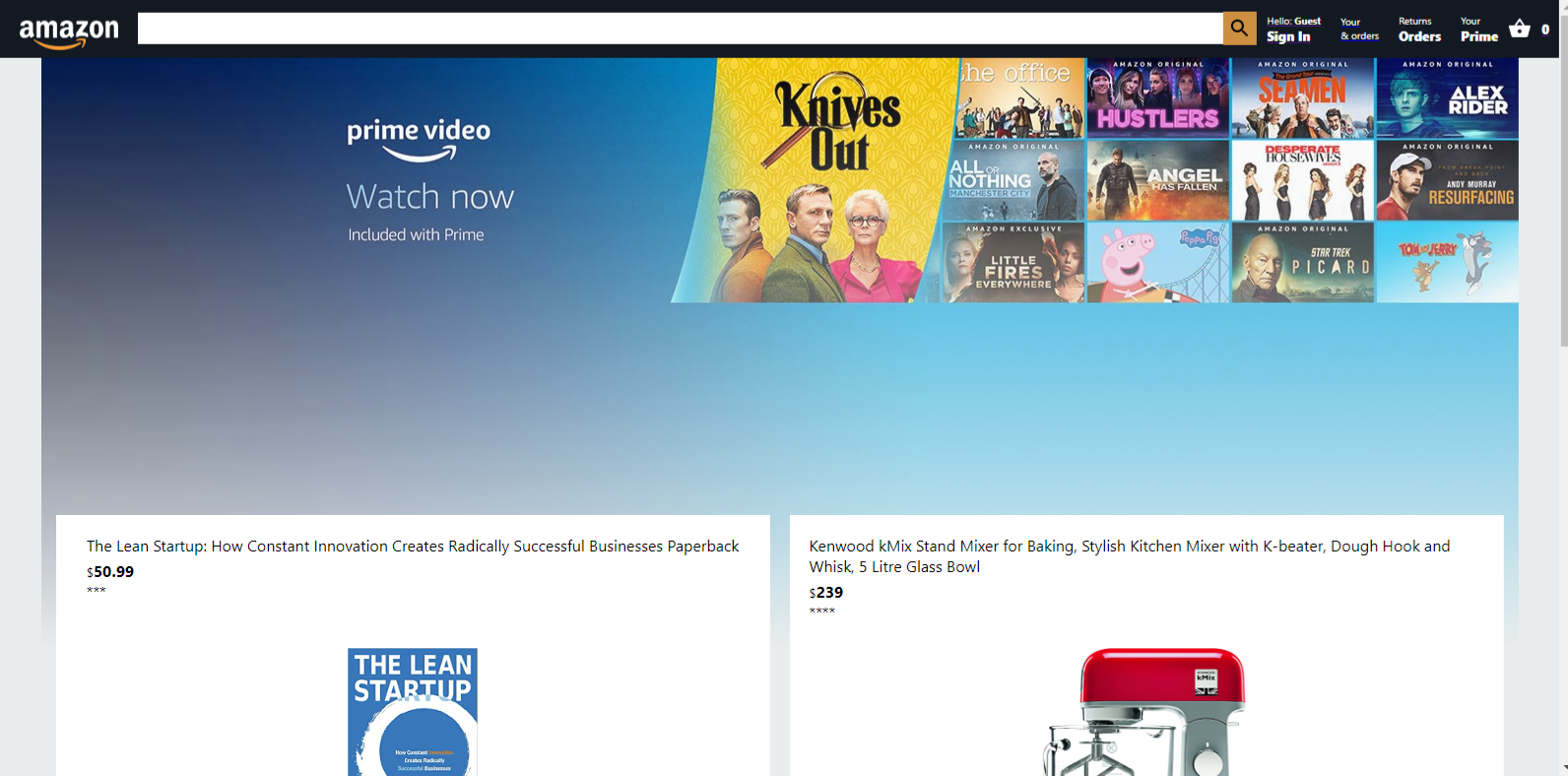Select the Hustlers thumbnail
Image resolution: width=1568 pixels, height=776 pixels.
[x=1158, y=98]
